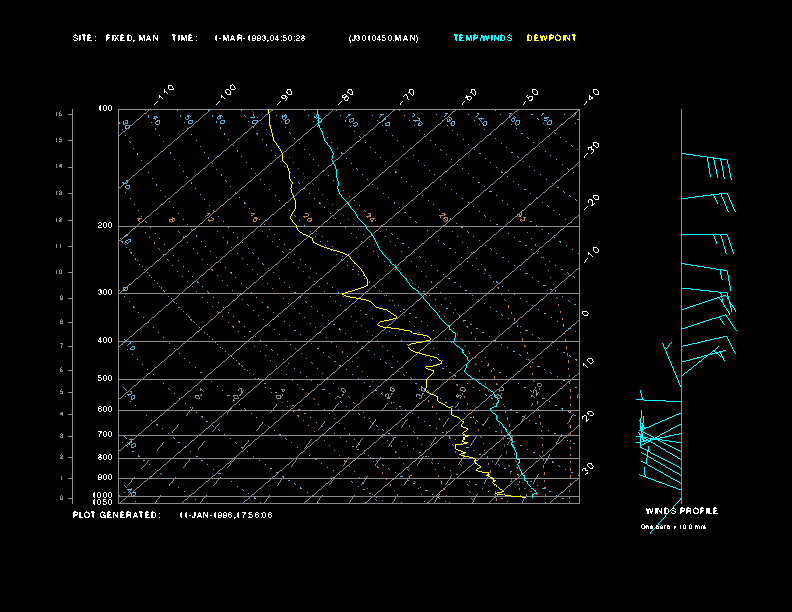The width and height of the screenshot is (792, 612).
Task: Click the 0 temperature label on right axis
Action: coord(586,314)
